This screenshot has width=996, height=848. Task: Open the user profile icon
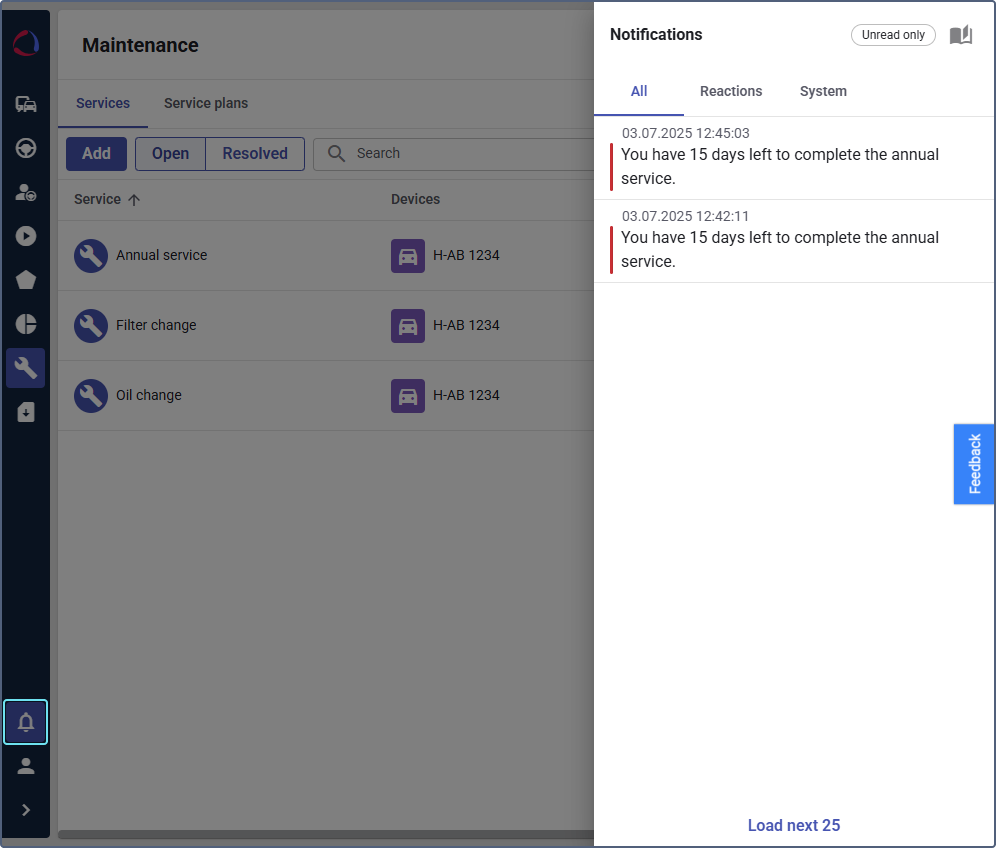(x=26, y=766)
